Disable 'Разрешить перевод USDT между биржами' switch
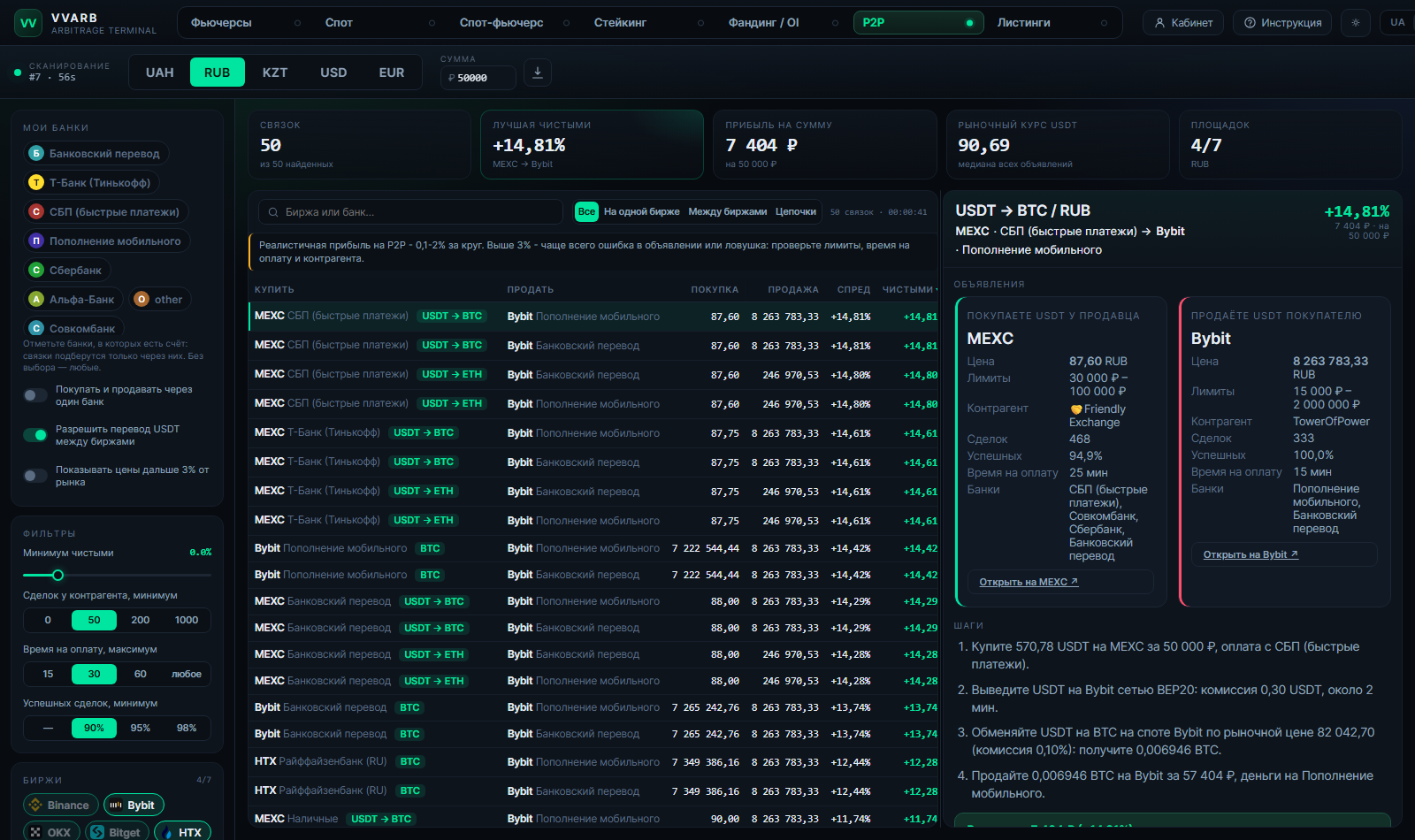 [35, 435]
